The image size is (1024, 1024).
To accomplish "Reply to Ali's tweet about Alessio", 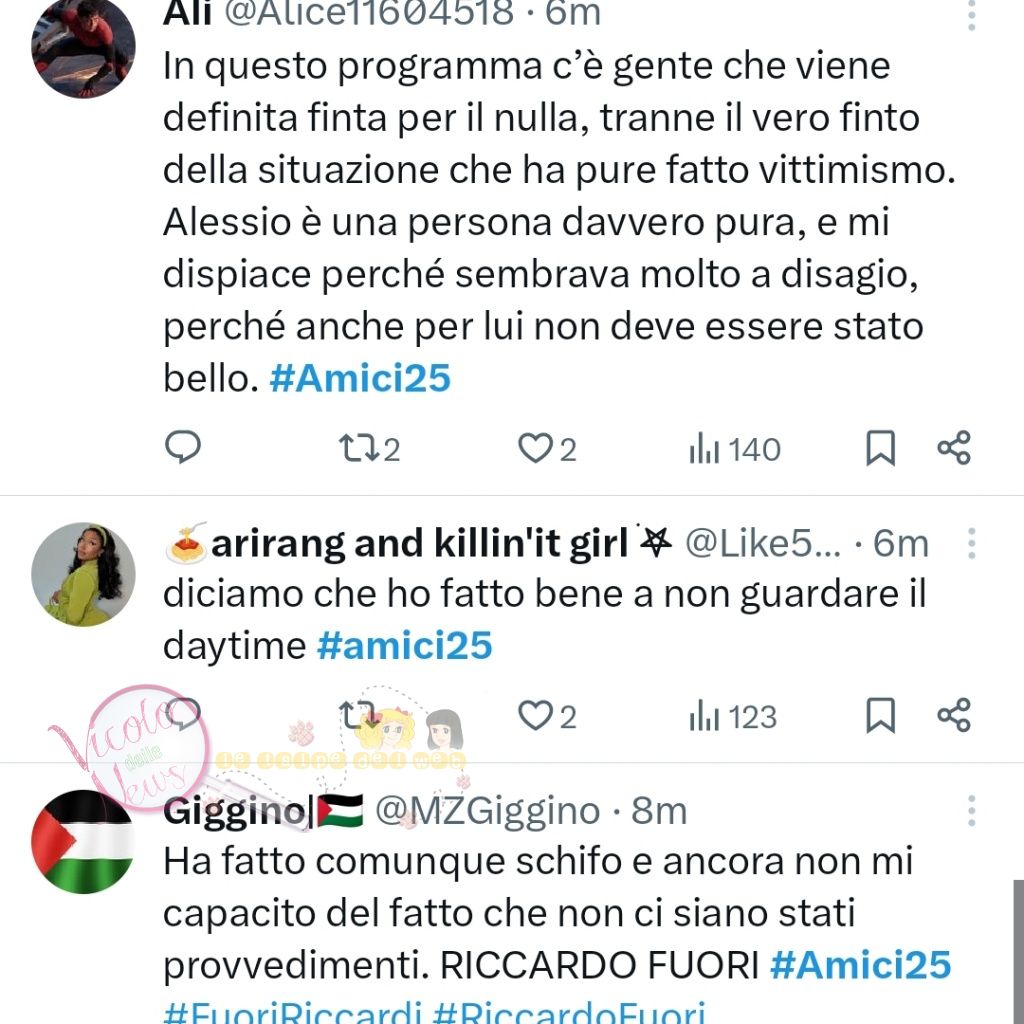I will pos(183,448).
